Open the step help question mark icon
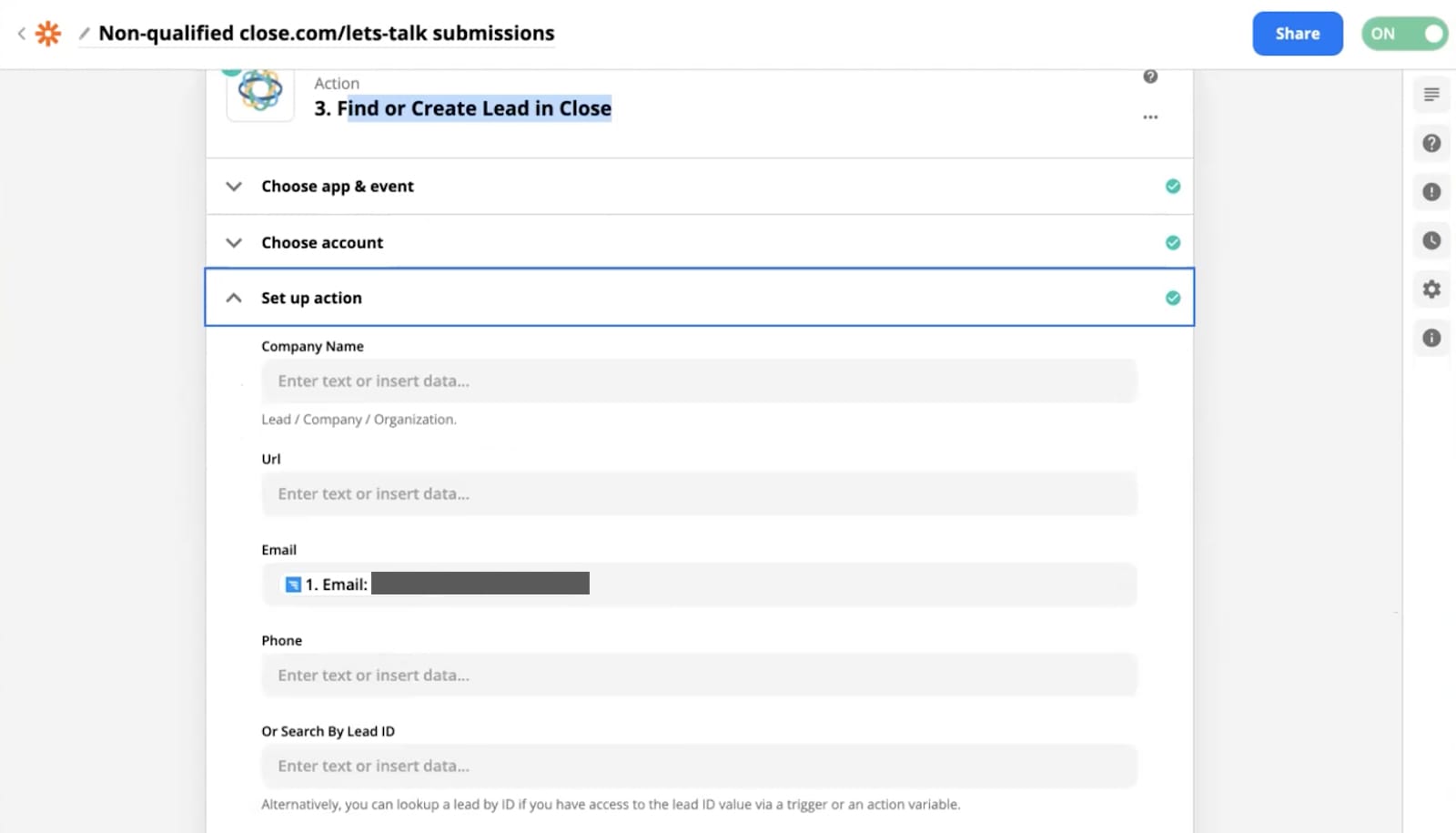This screenshot has height=833, width=1456. point(1150,76)
